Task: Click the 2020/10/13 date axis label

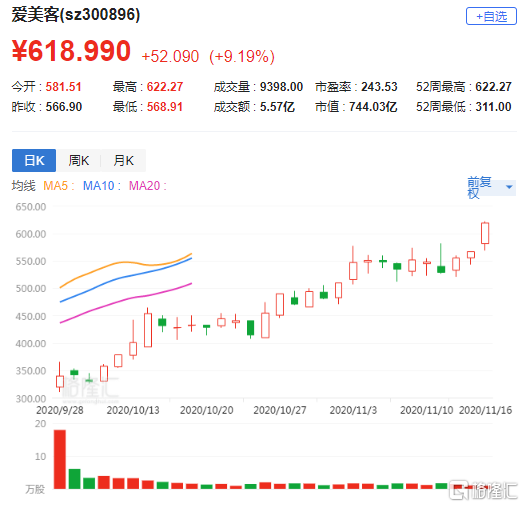Action: click(x=133, y=410)
